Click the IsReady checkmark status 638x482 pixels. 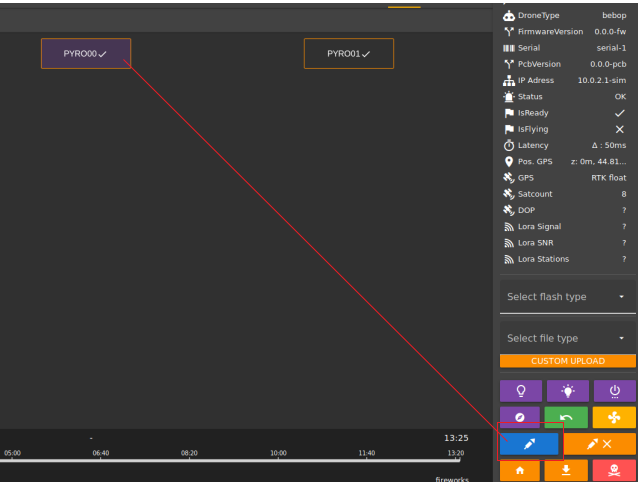[x=619, y=113]
